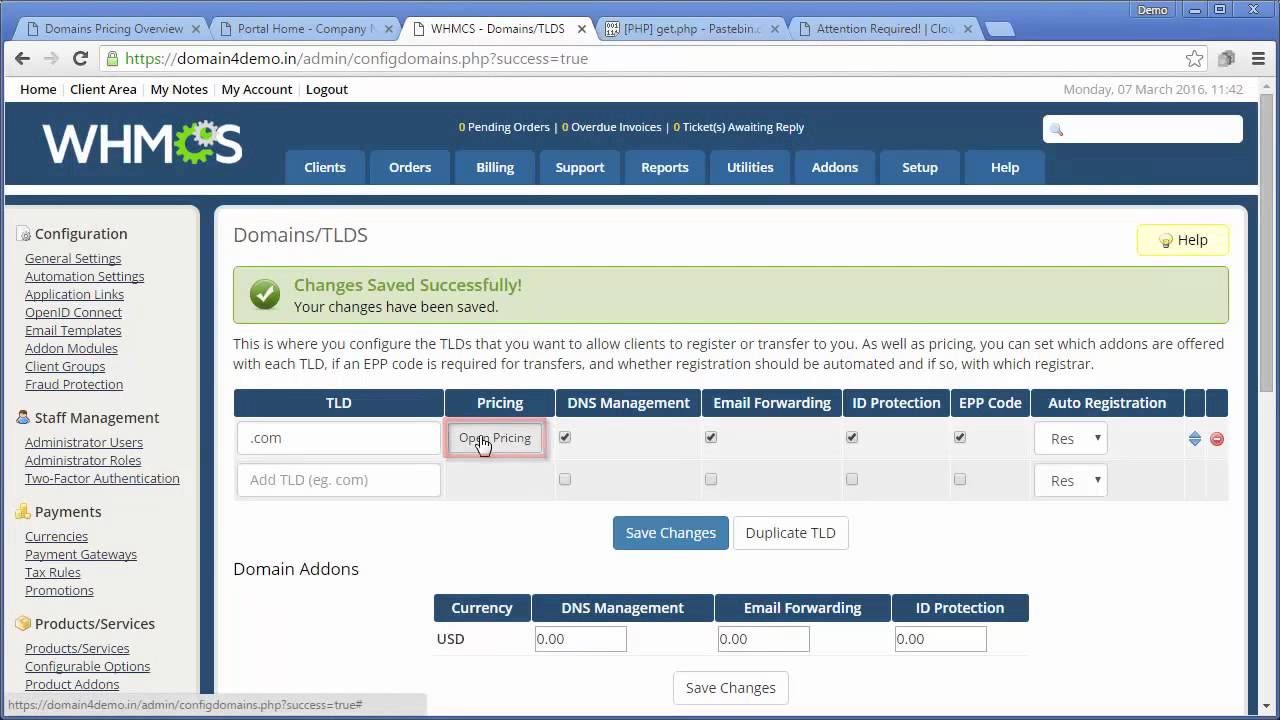Click the blue reorder arrows in the .com row
Screen dimensions: 1280x720
pyautogui.click(x=1195, y=438)
